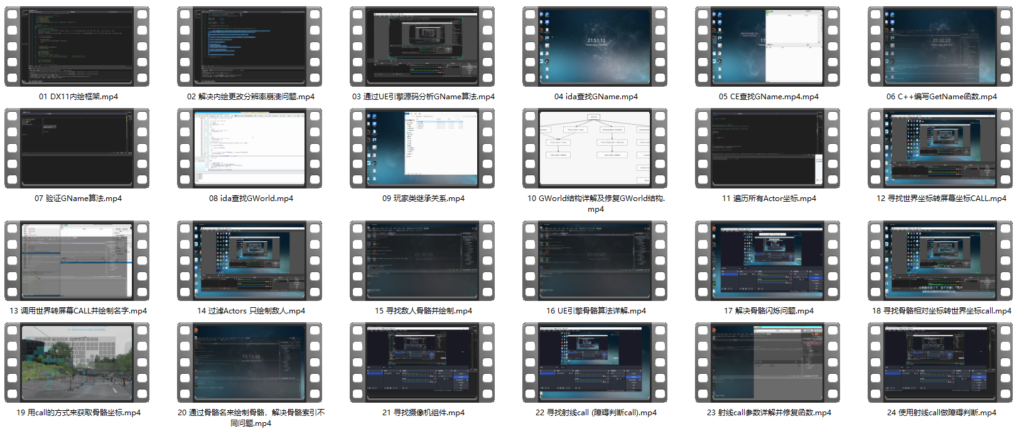Click filename "10 GWorld结构详解及修复GWorld结构.mp4"

tap(596, 203)
